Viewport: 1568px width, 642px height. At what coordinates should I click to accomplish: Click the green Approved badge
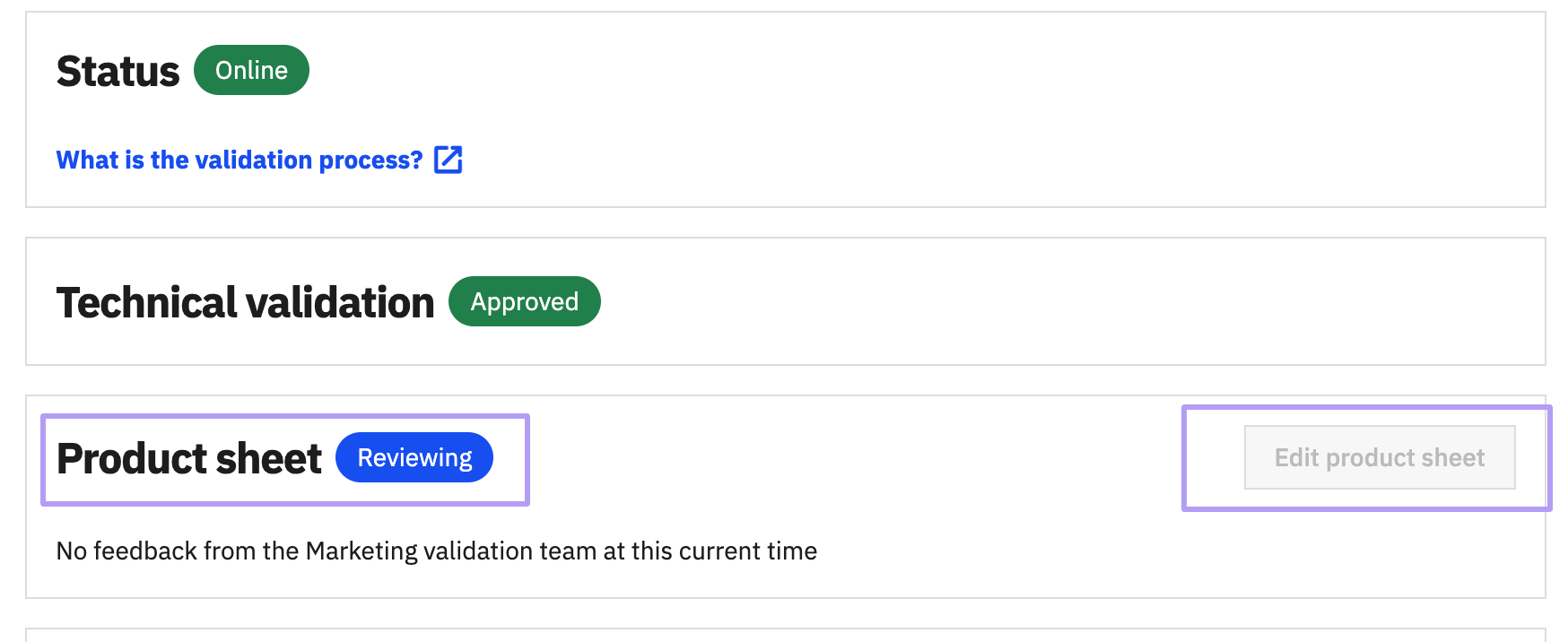525,301
